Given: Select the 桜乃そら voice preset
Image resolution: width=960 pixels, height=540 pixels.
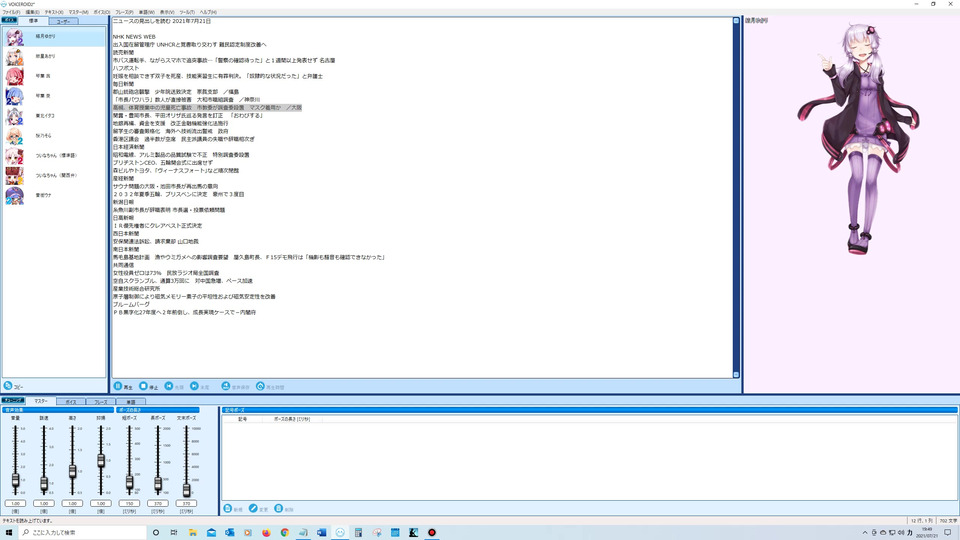Looking at the screenshot, I should [x=54, y=136].
